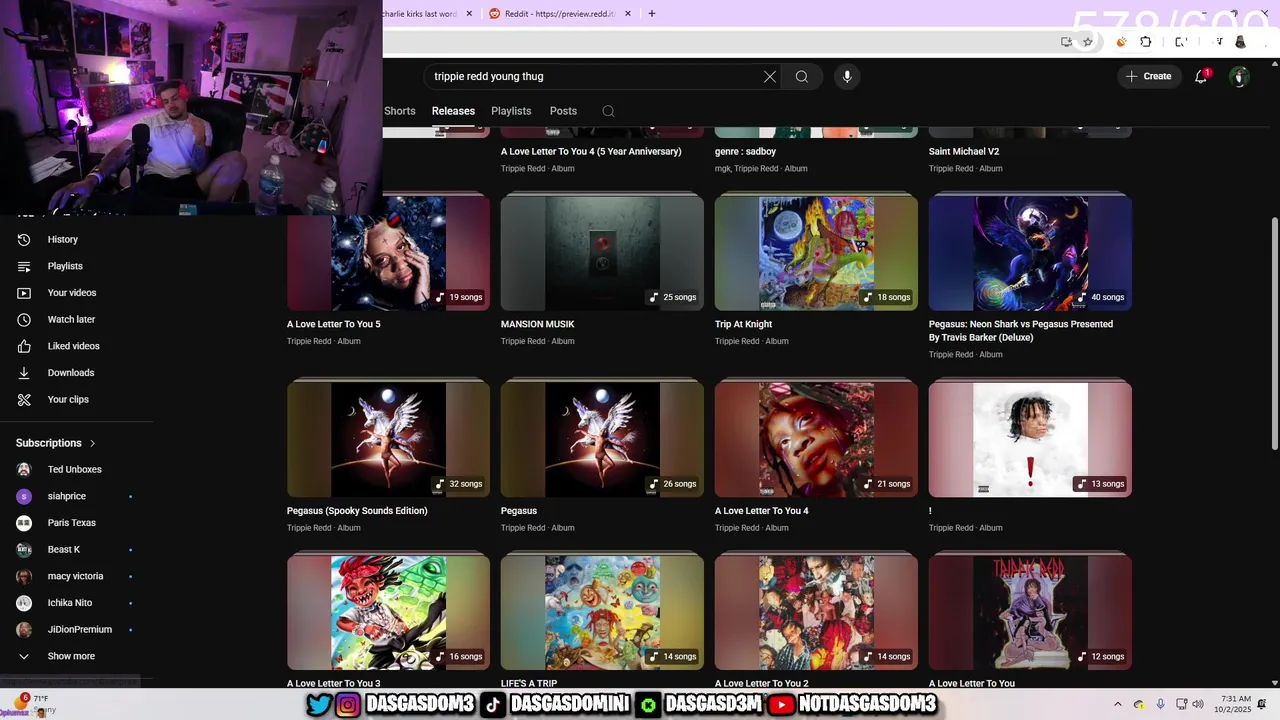
Task: Switch to the Releases tab
Action: pos(453,111)
